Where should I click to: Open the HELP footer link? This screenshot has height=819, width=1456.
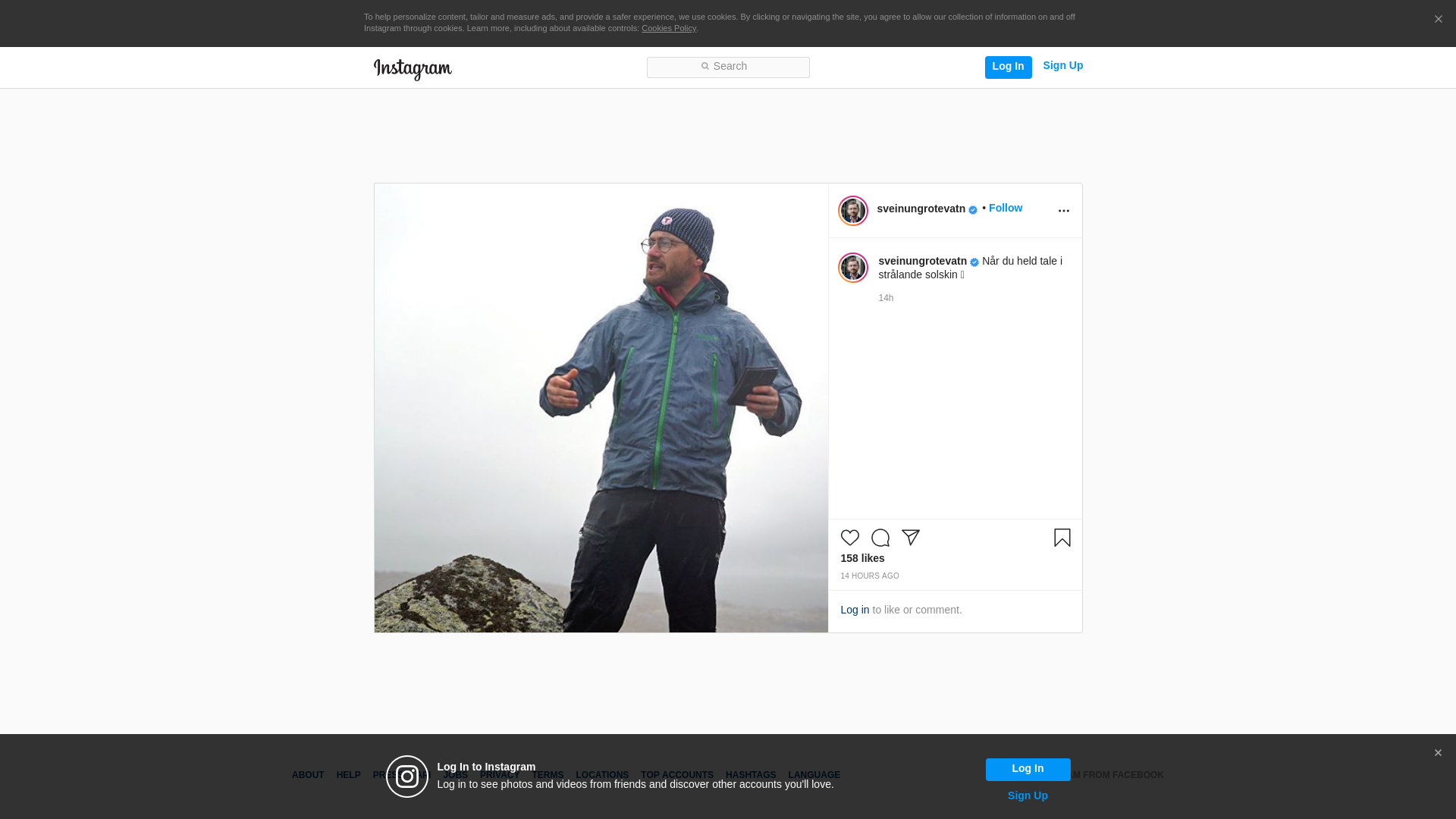coord(348,775)
